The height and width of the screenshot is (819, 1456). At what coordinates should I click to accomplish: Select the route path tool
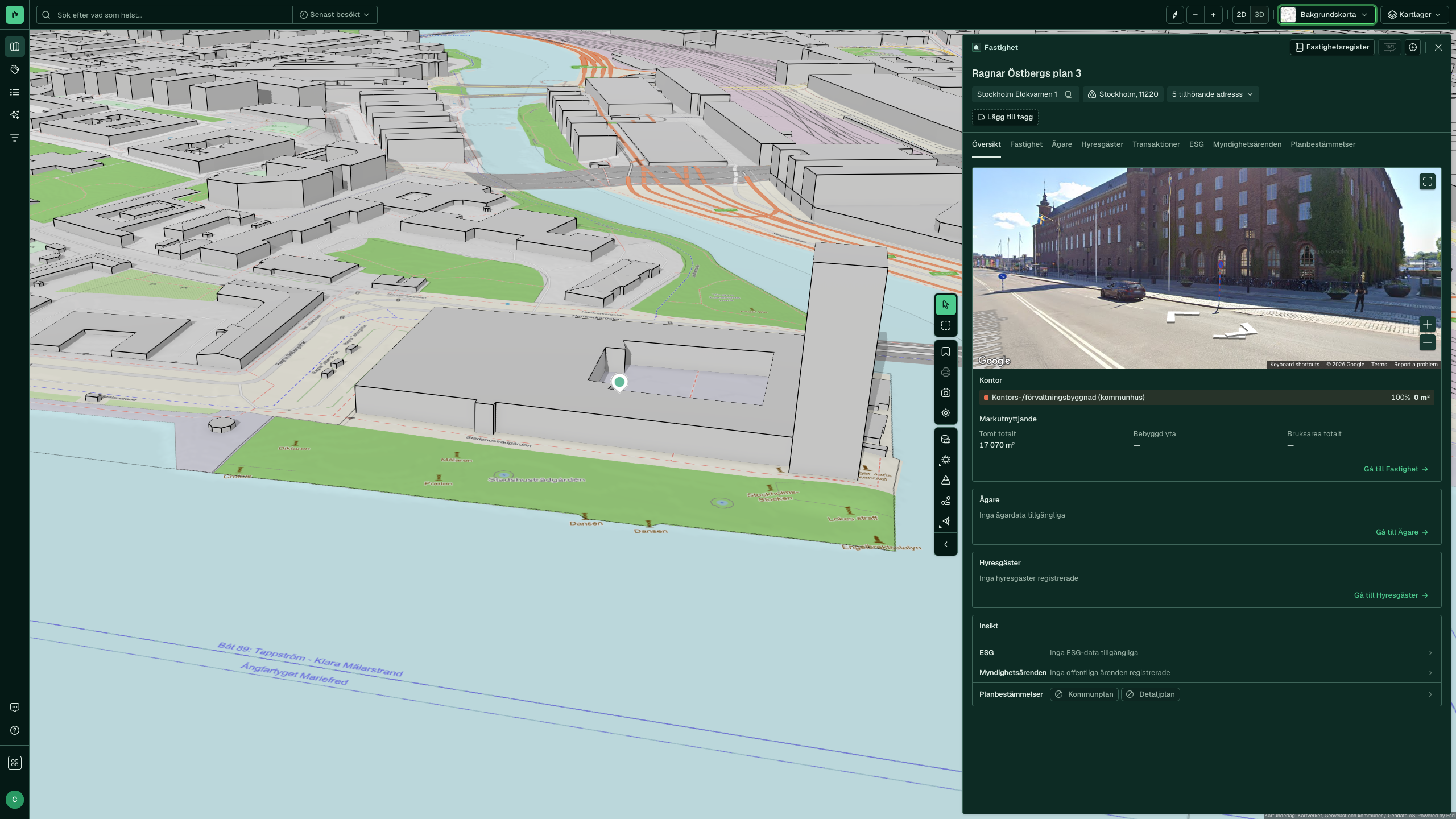(x=946, y=501)
